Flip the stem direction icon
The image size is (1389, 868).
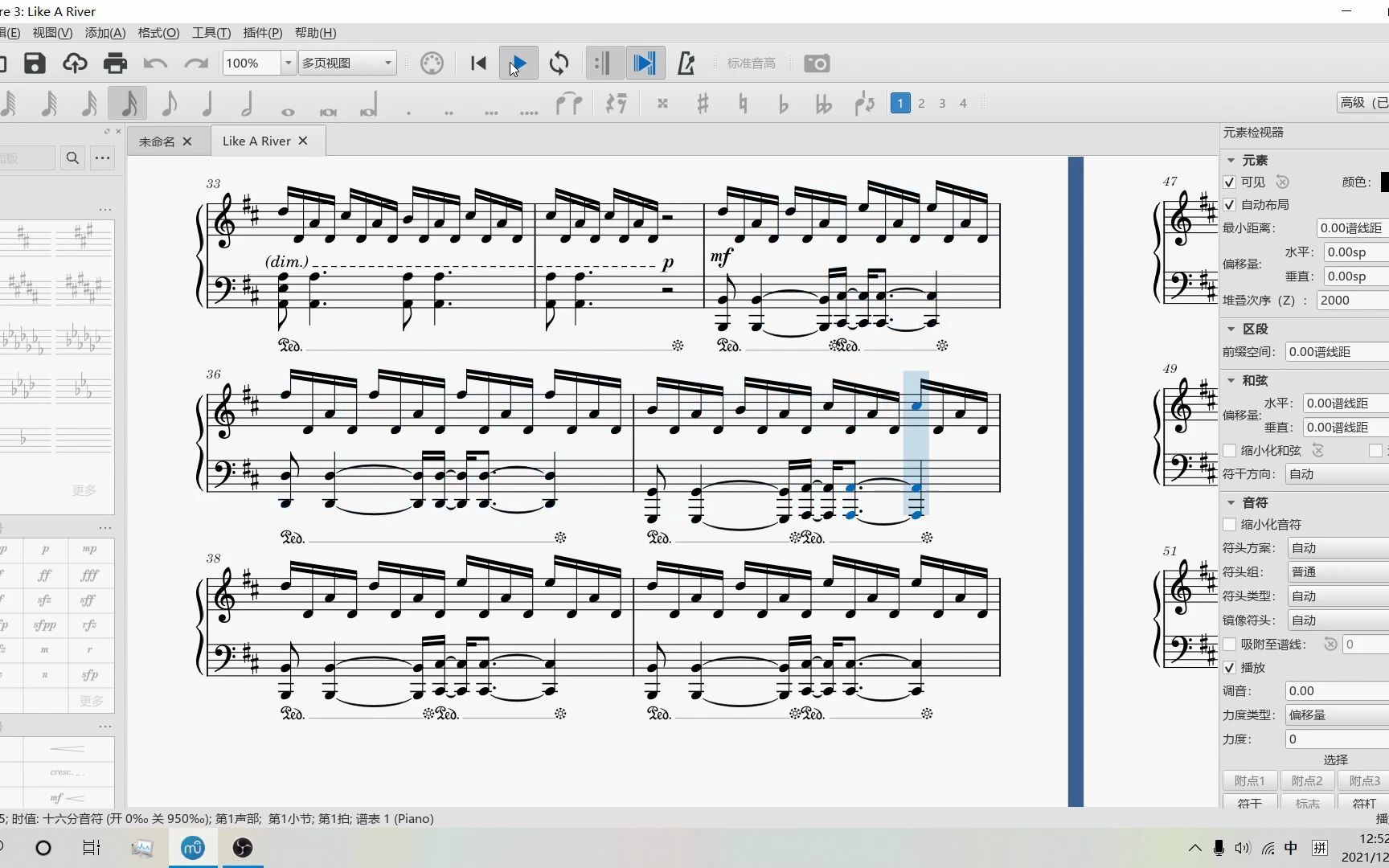coord(865,103)
